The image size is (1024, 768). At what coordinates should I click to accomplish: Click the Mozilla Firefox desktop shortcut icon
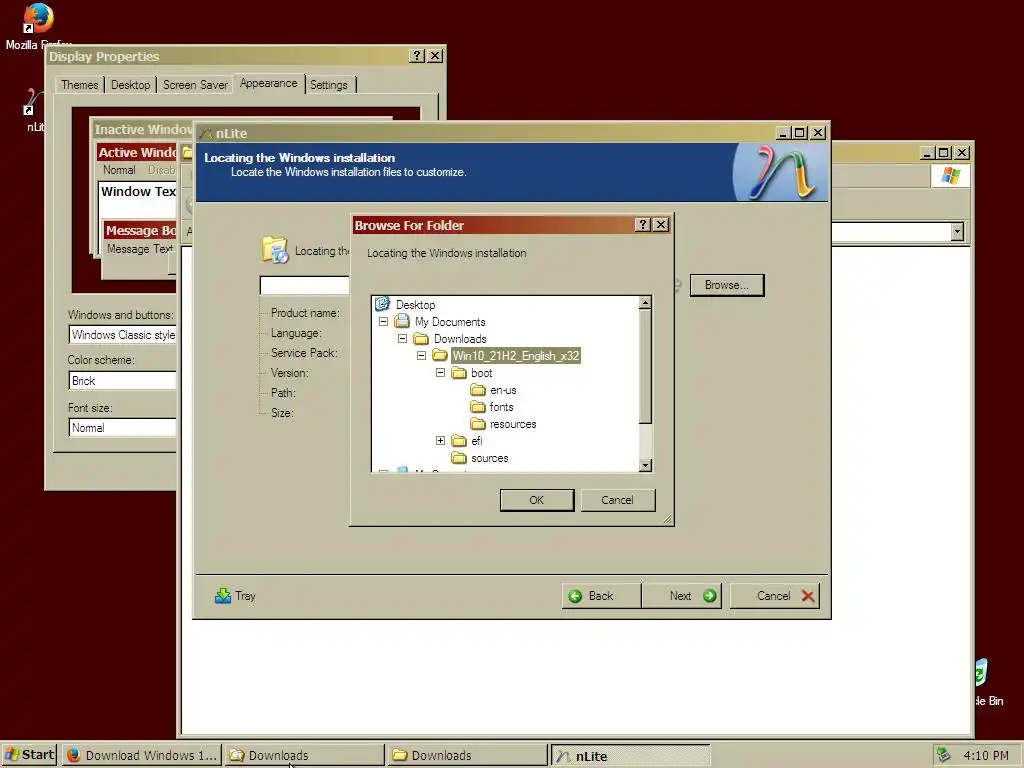pyautogui.click(x=37, y=18)
